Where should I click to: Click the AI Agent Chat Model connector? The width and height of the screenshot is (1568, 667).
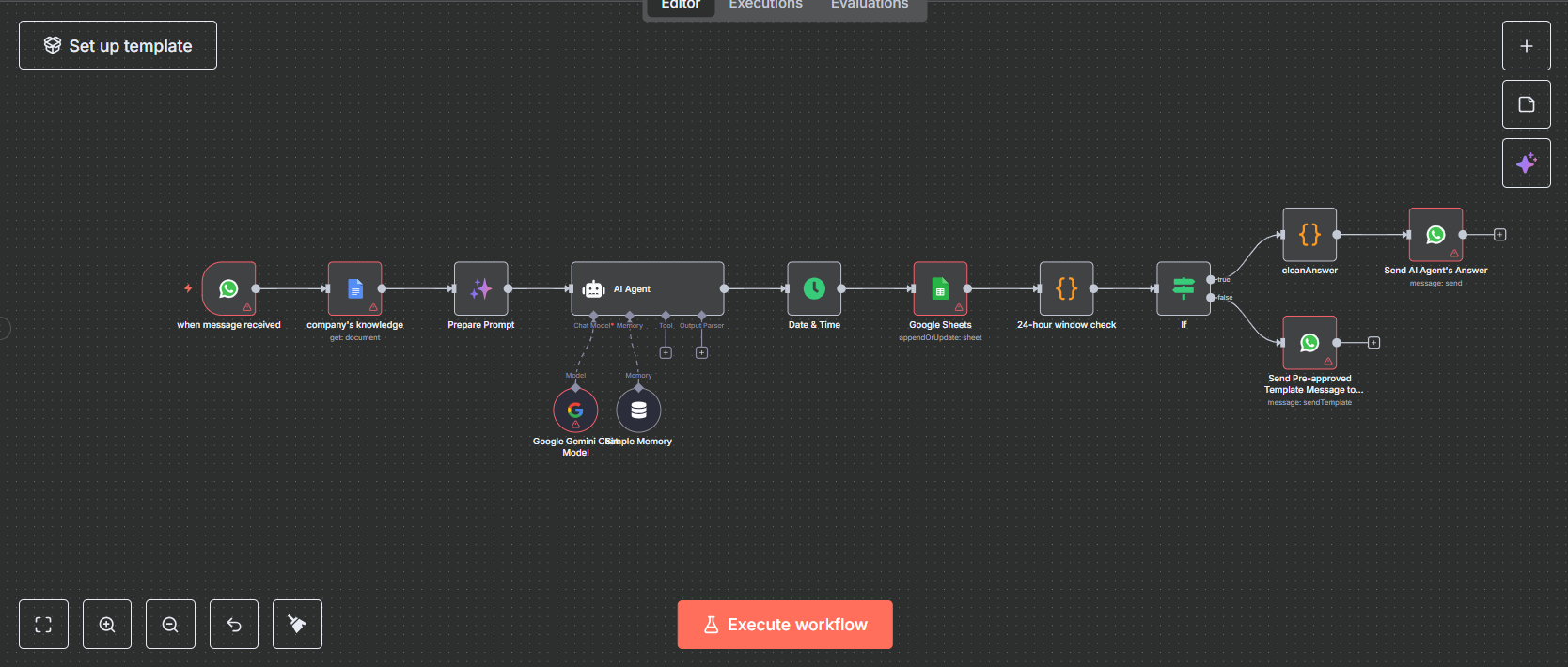click(593, 316)
